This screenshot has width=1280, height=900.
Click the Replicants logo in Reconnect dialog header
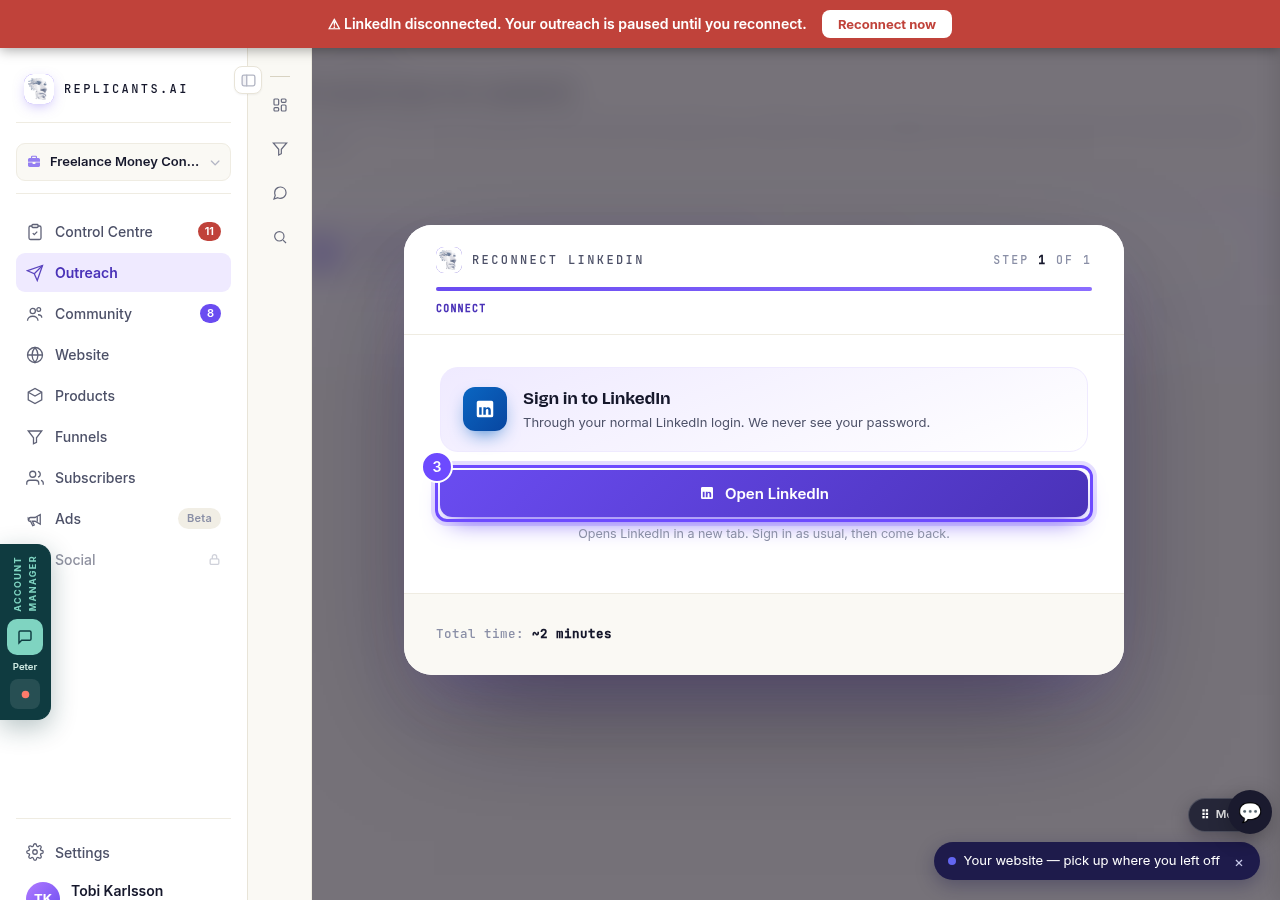pyautogui.click(x=449, y=260)
